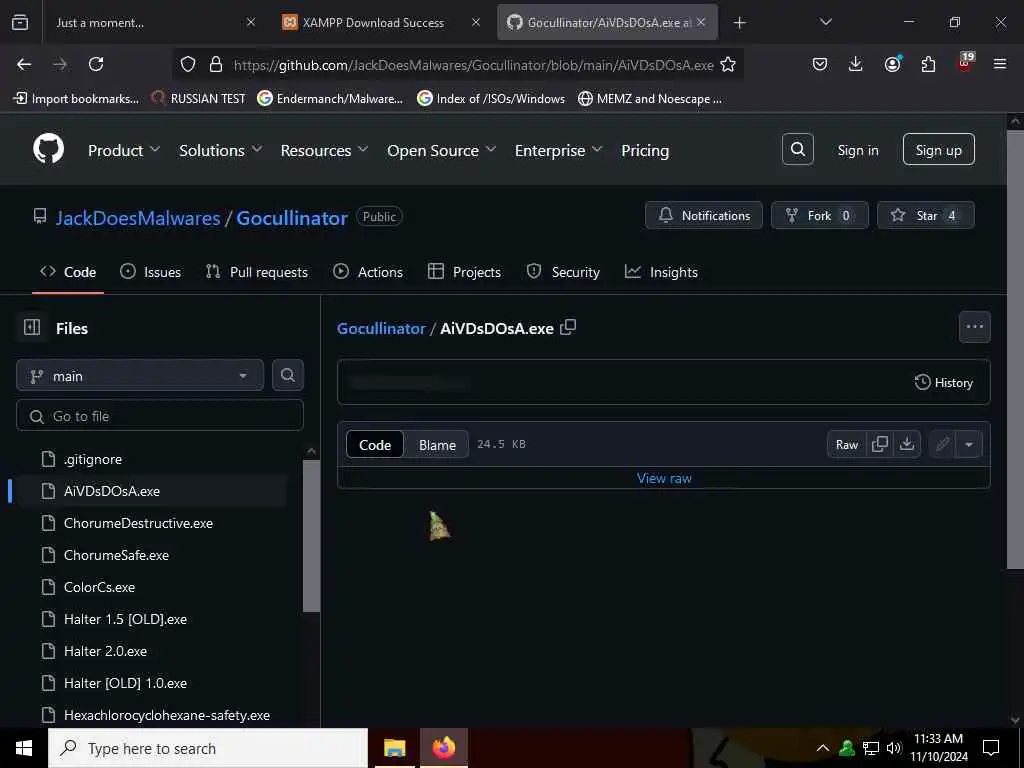The image size is (1024, 768).
Task: Copy file path next to AiVDsDOsA.exe
Action: (x=568, y=327)
